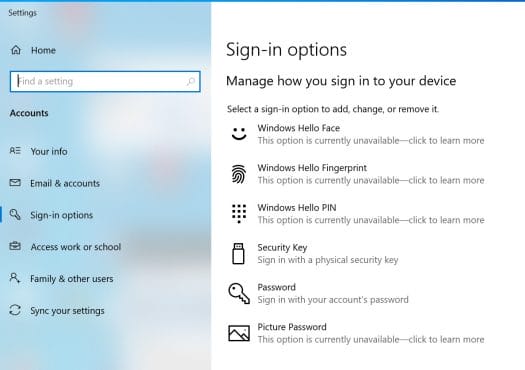Click the Family & other users person icon
The image size is (525, 370).
pos(15,278)
